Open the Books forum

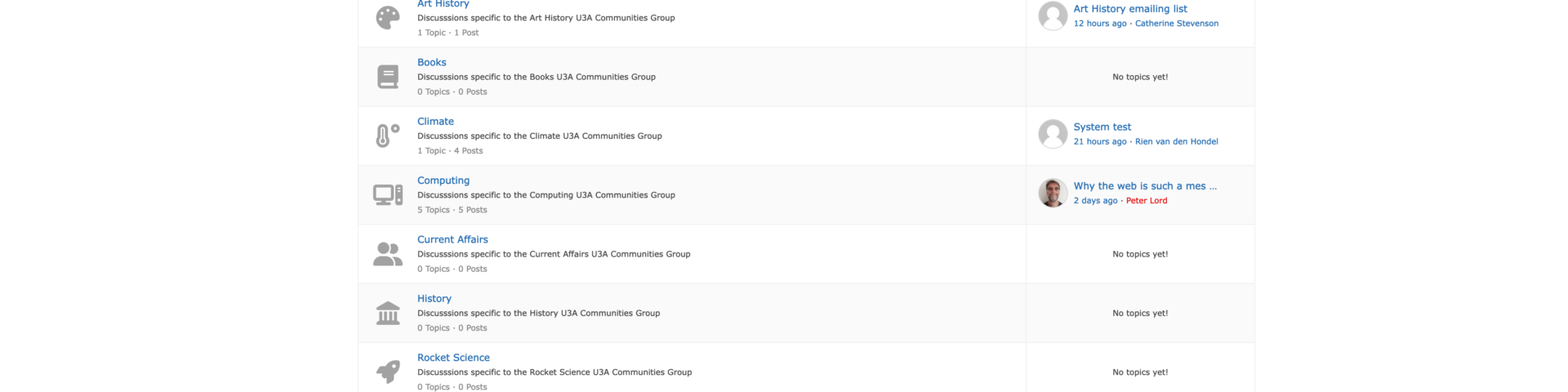click(x=431, y=62)
